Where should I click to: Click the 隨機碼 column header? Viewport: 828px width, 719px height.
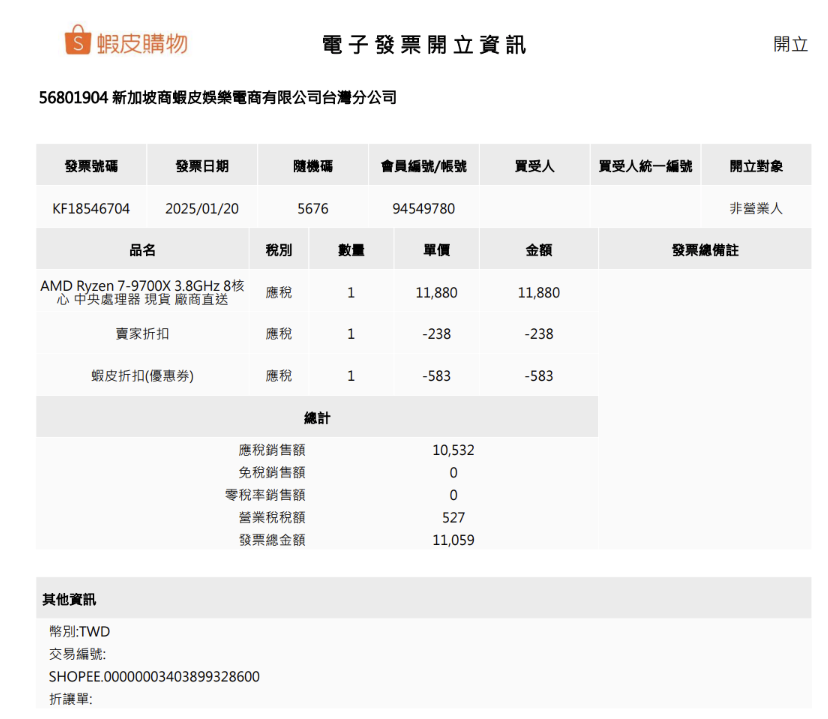313,166
